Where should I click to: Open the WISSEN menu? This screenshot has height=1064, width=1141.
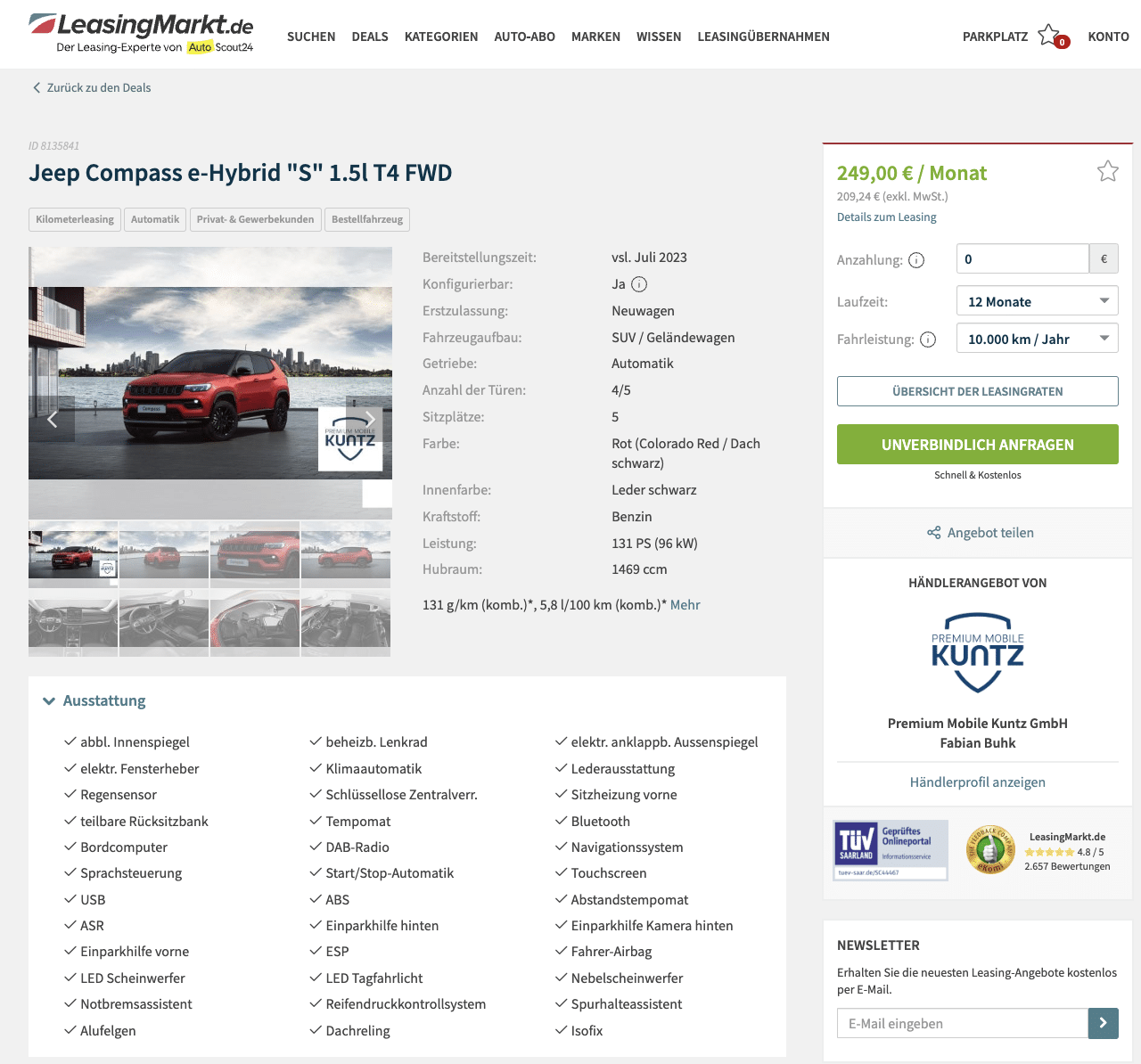click(659, 37)
